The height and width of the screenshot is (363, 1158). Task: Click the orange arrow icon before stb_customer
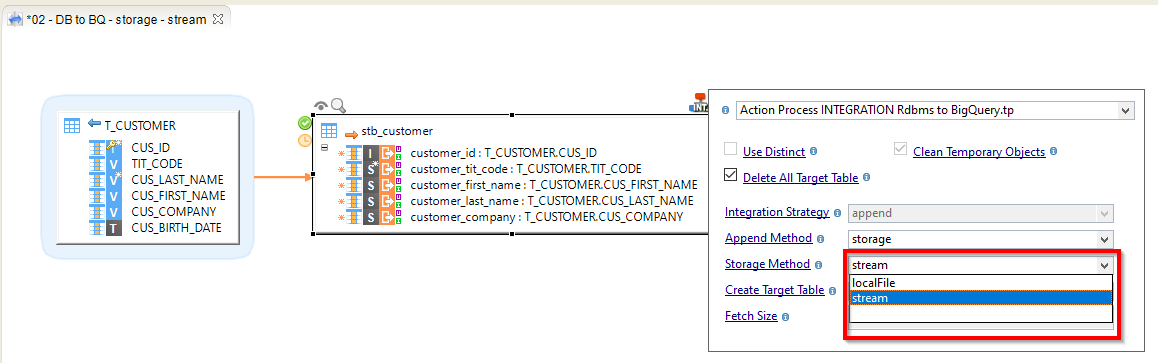coord(352,134)
